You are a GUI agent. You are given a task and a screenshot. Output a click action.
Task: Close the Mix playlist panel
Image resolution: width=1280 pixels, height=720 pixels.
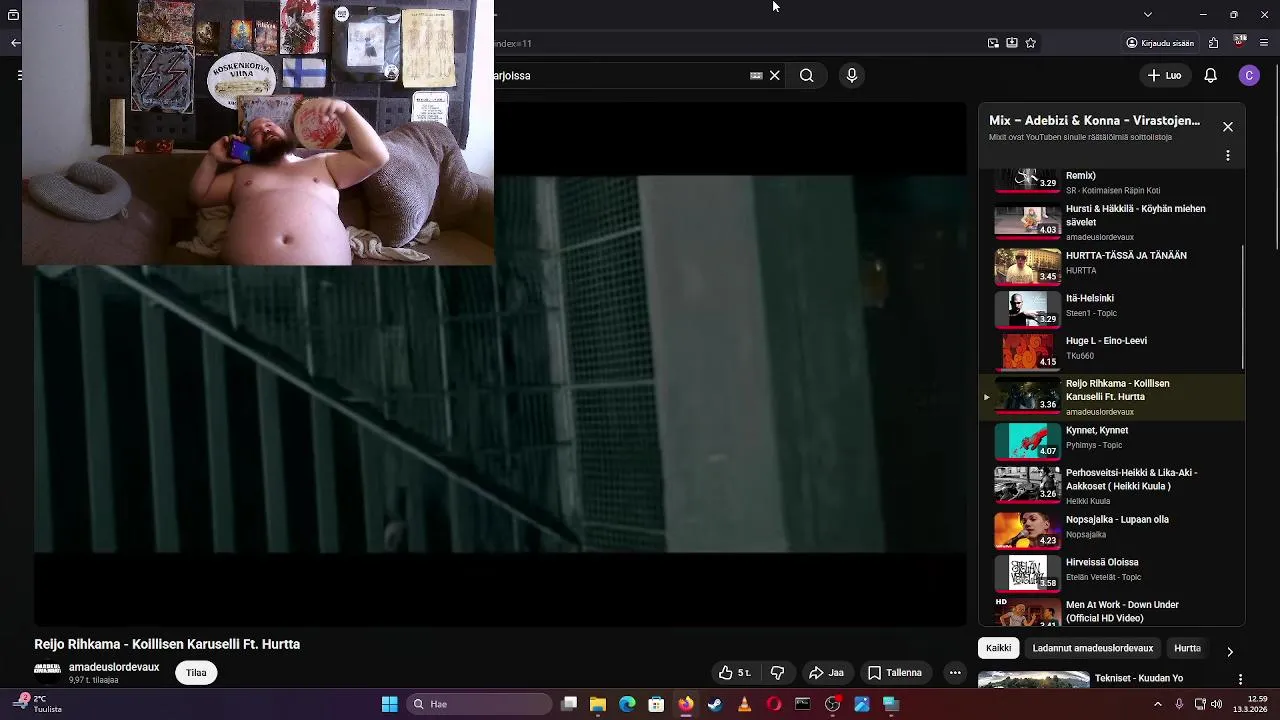[1228, 127]
